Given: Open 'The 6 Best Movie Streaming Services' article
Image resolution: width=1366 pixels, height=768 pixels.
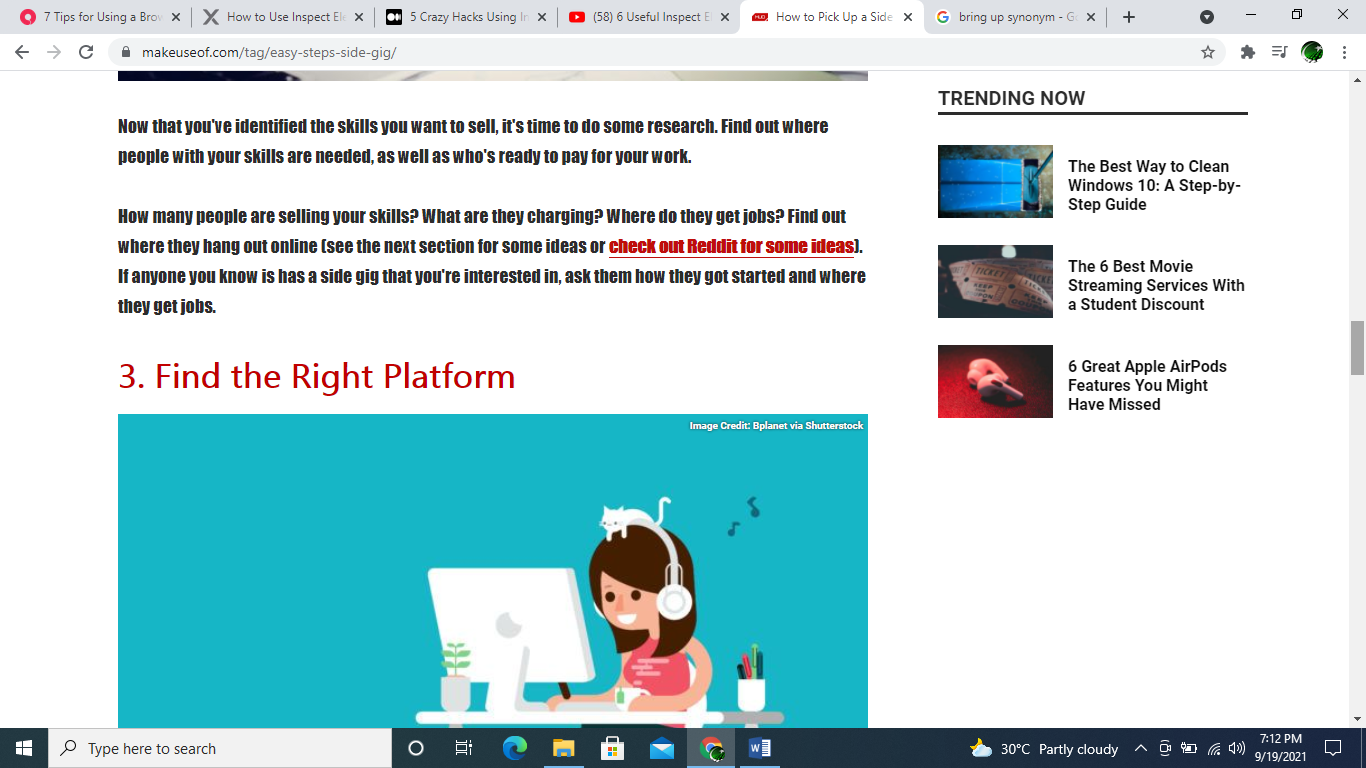Looking at the screenshot, I should point(1155,285).
